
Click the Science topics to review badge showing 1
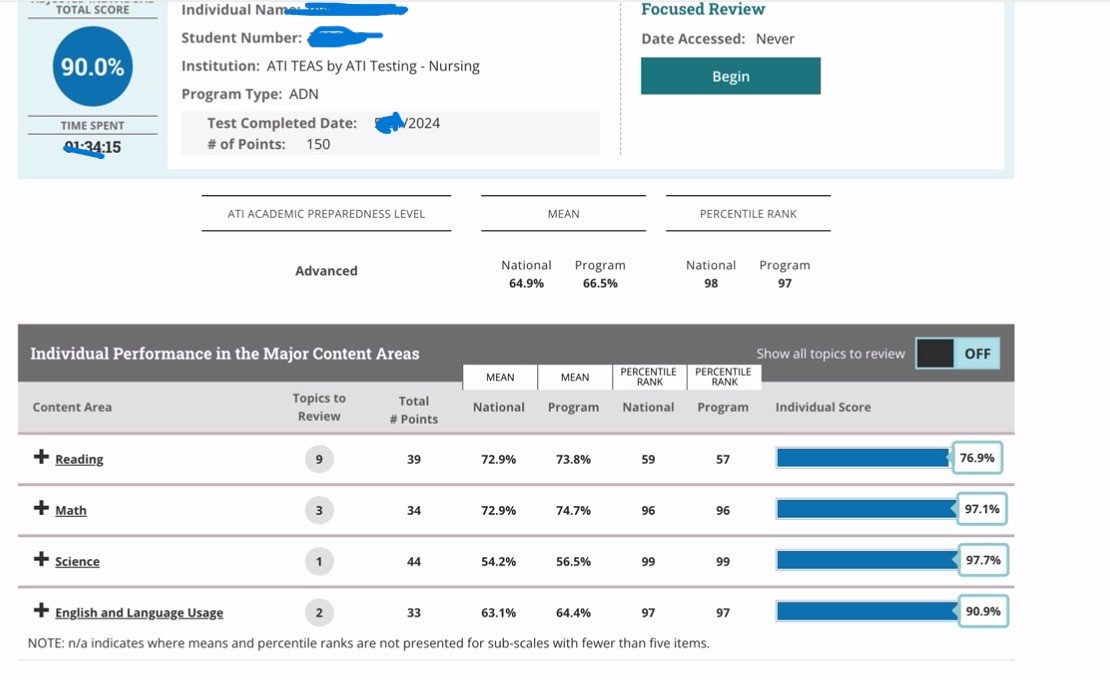tap(319, 561)
